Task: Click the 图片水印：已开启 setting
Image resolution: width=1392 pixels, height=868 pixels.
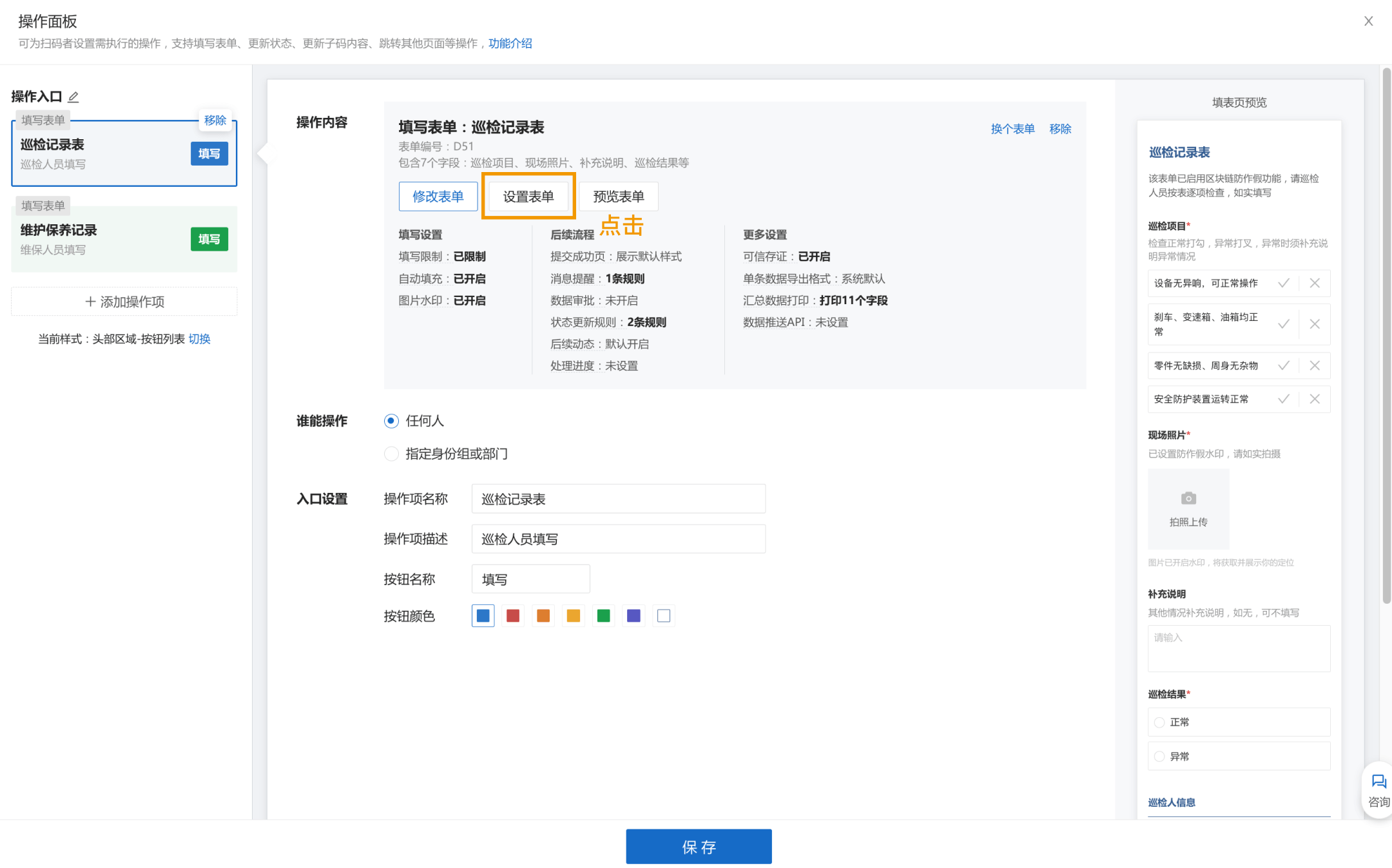Action: point(442,300)
